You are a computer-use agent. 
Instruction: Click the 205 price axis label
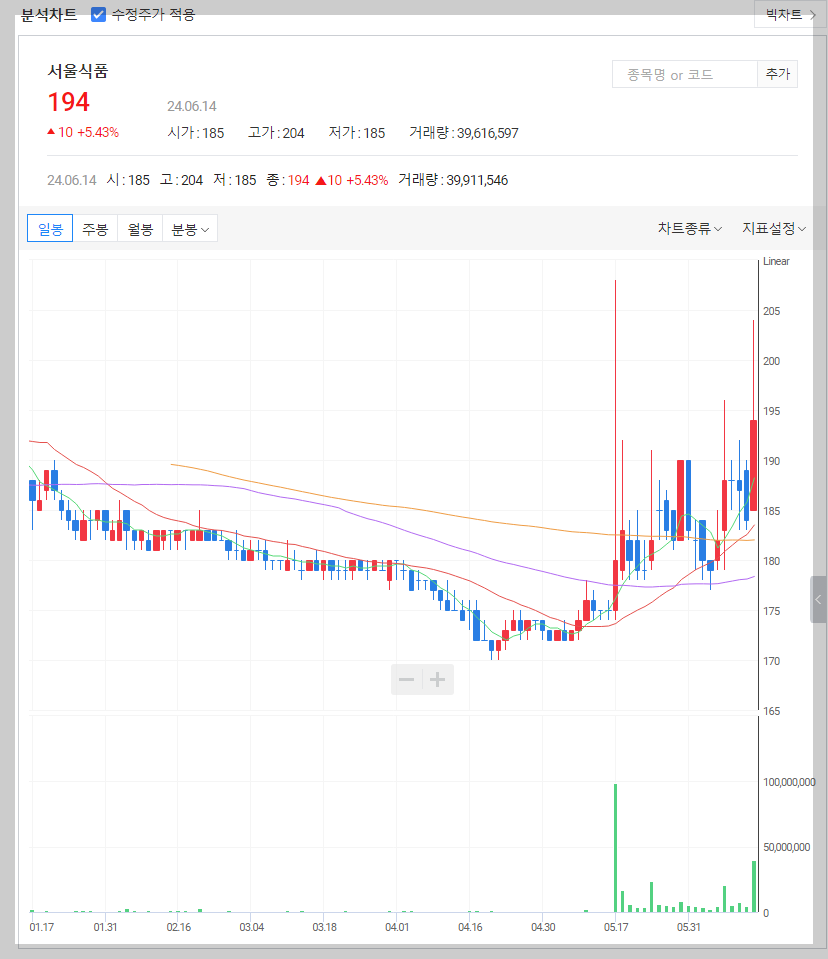pyautogui.click(x=772, y=311)
